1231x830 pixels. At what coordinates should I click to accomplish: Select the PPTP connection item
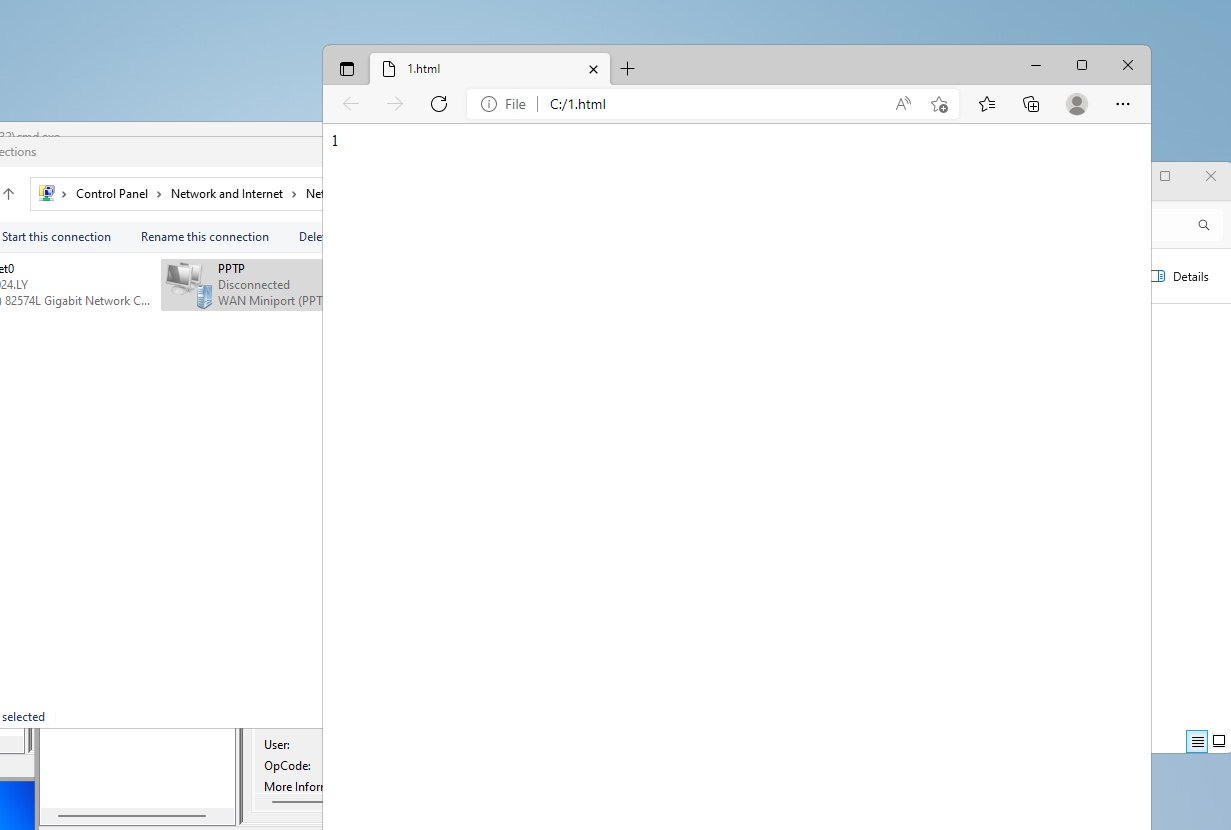(x=242, y=284)
